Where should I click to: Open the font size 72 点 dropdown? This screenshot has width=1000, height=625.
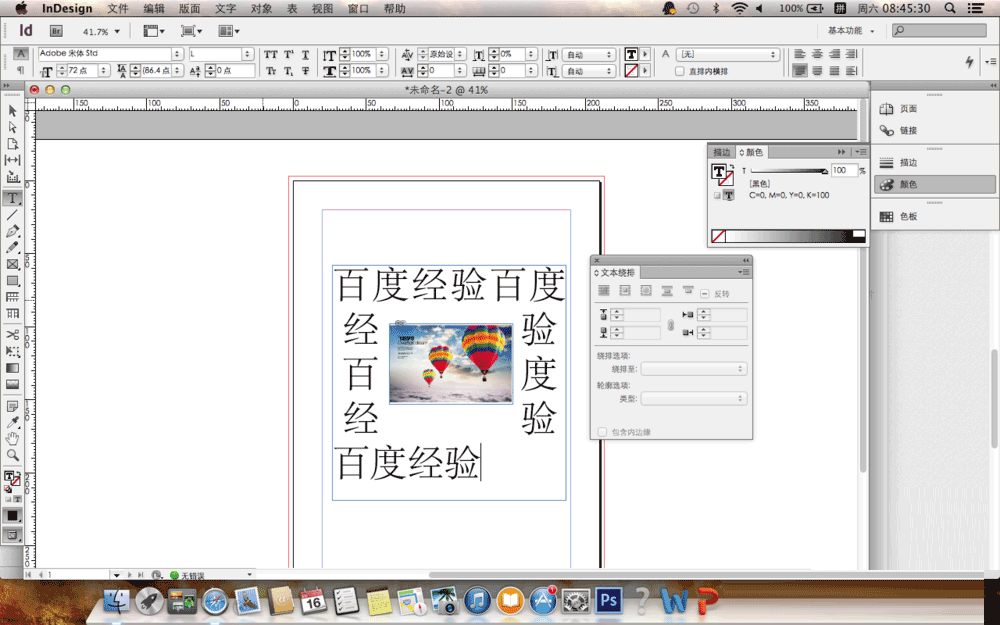[105, 70]
